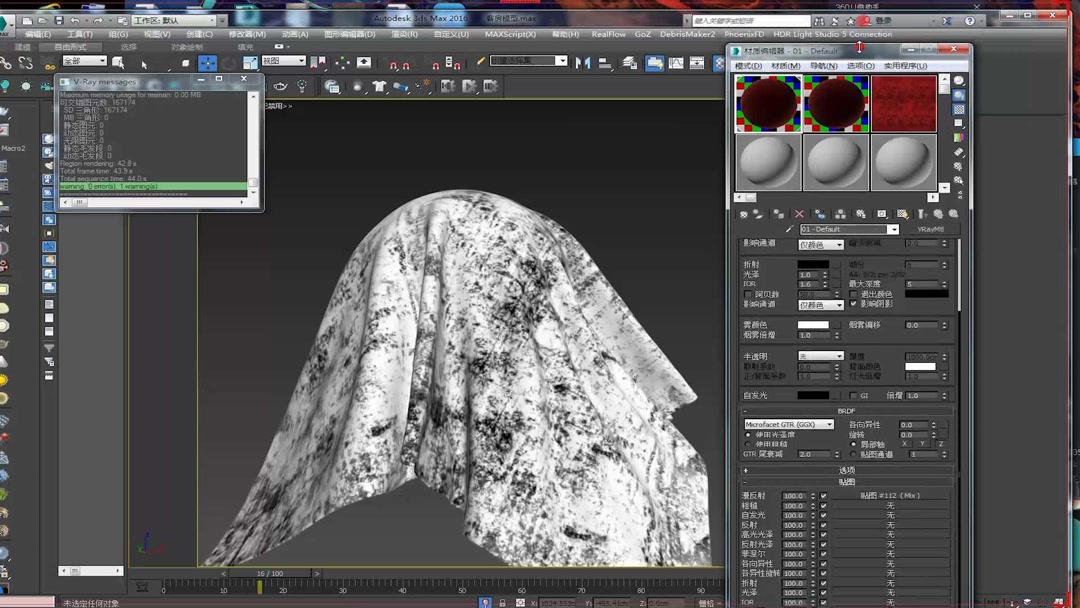Click the Undo arrow in quick access toolbar
Screen dimensions: 1080x608
[x=75, y=20]
